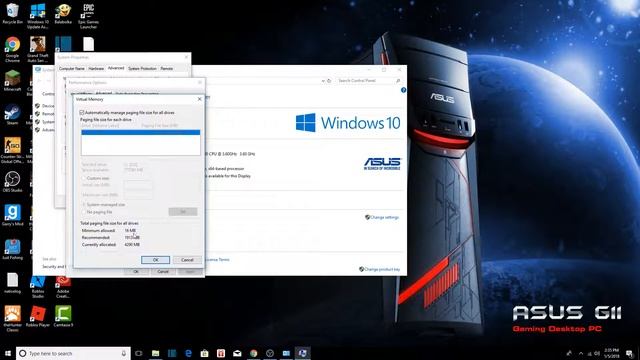Click the Initial size input field

tap(138, 185)
